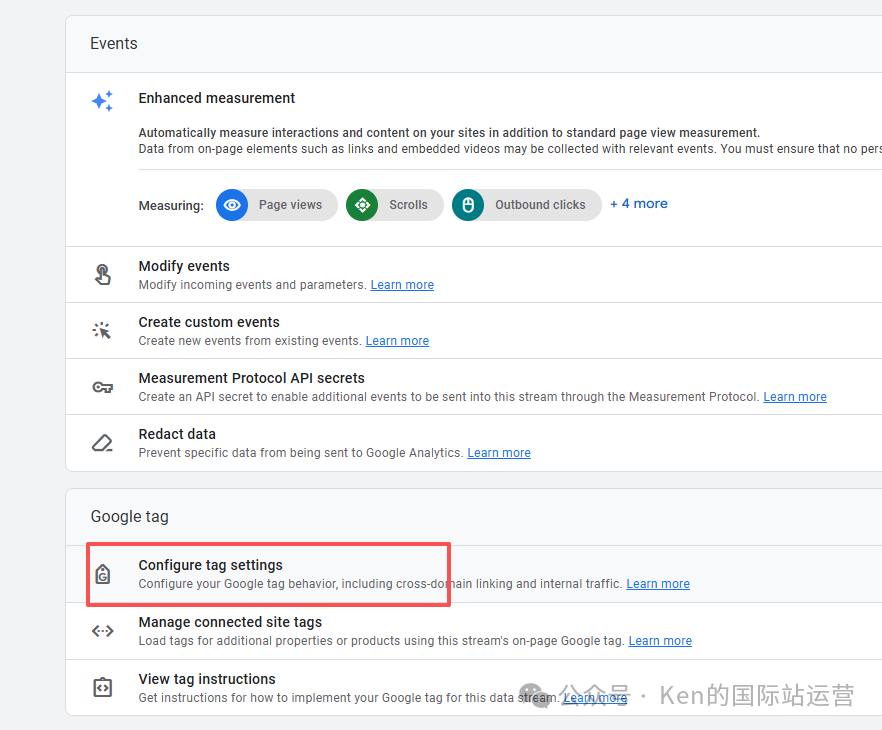Click the Create custom events cursor icon
This screenshot has width=882, height=730.
point(102,330)
